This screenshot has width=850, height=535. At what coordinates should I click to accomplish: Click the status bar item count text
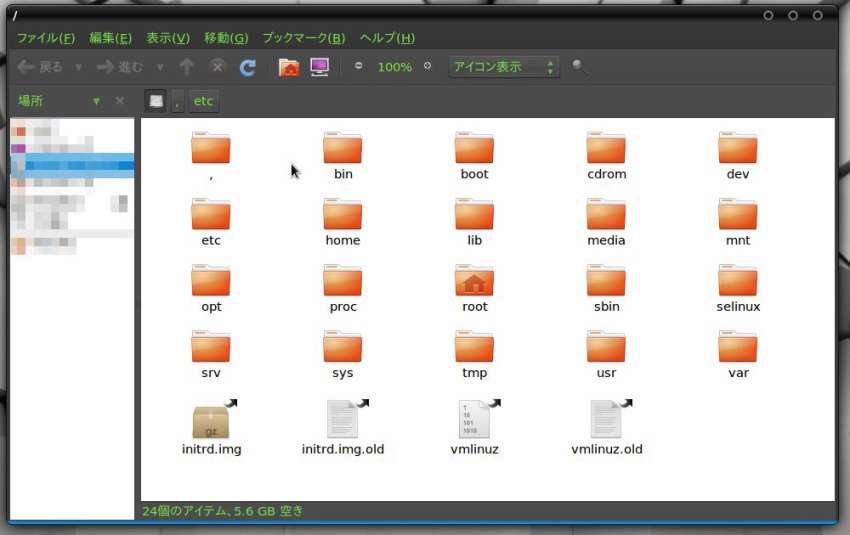[x=222, y=511]
